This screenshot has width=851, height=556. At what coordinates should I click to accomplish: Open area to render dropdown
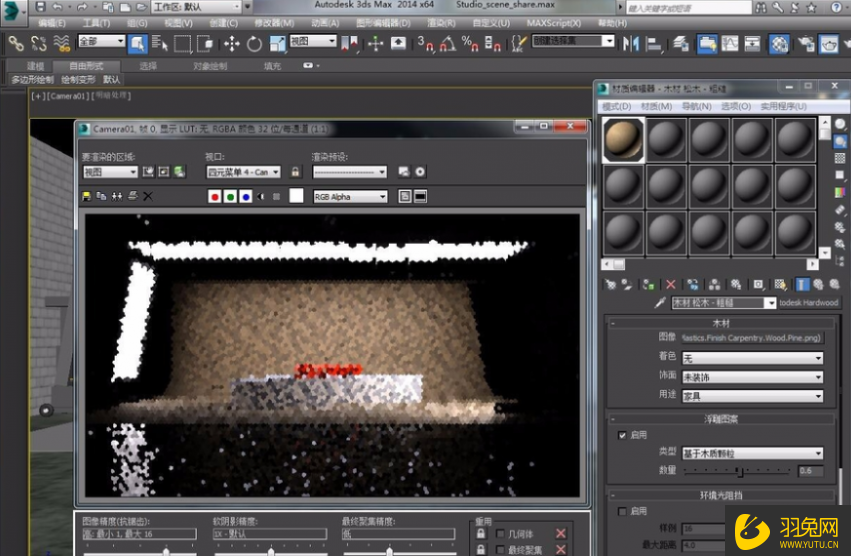click(x=110, y=172)
